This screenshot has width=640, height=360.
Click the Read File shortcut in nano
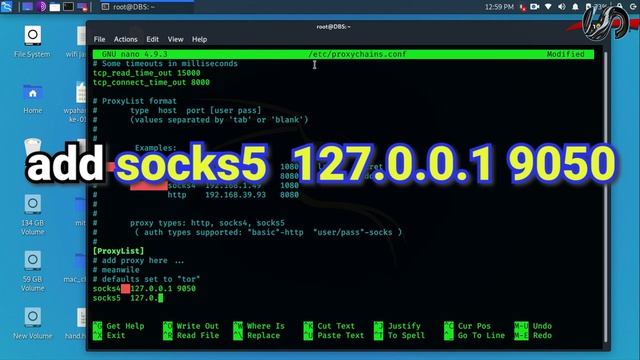pos(191,336)
